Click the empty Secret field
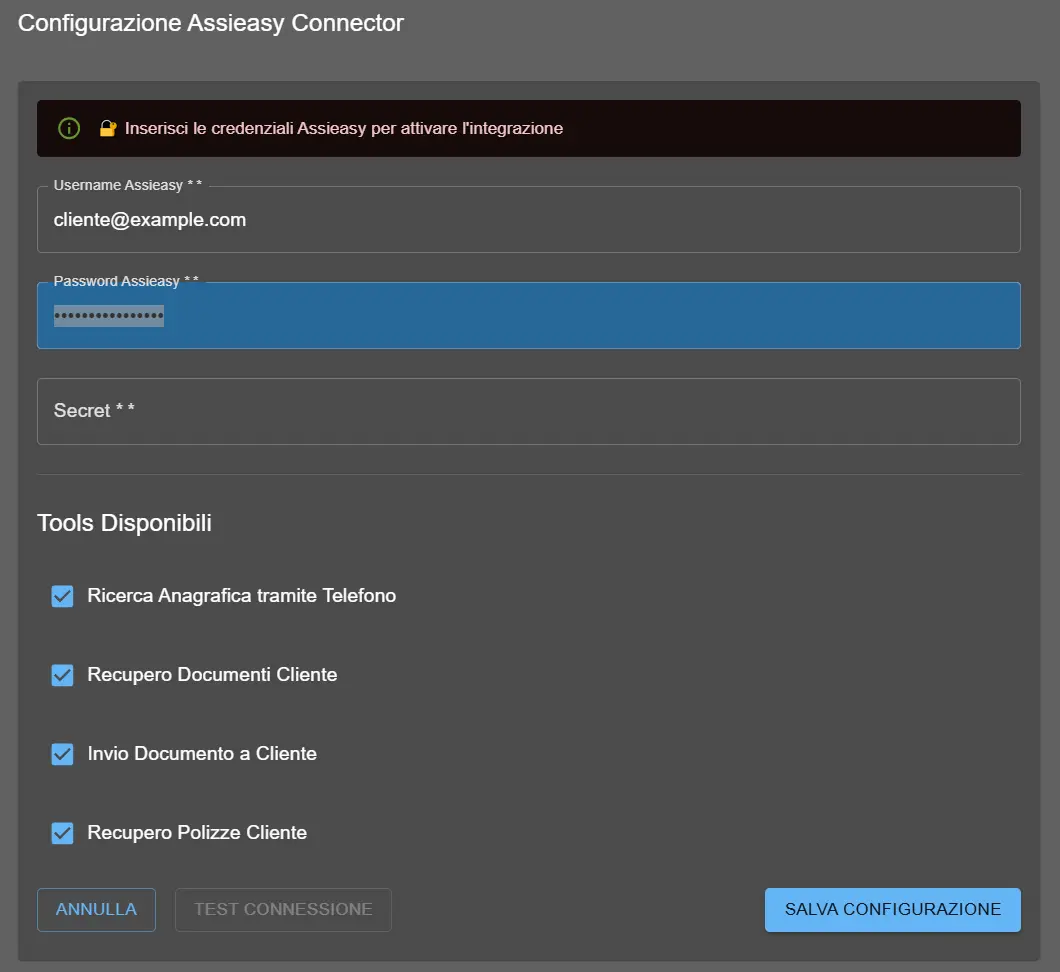The width and height of the screenshot is (1060, 972). pyautogui.click(x=500, y=411)
